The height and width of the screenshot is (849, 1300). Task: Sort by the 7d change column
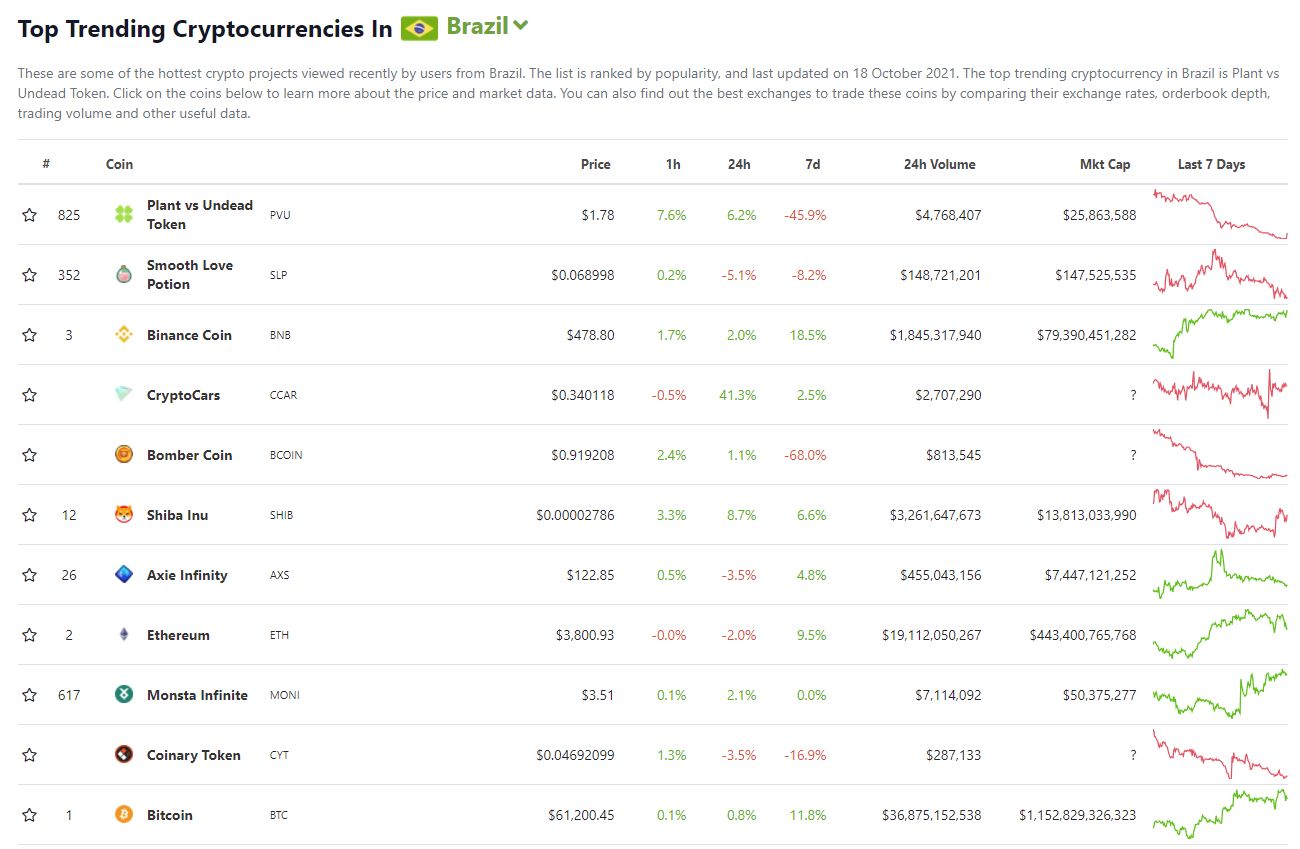812,164
